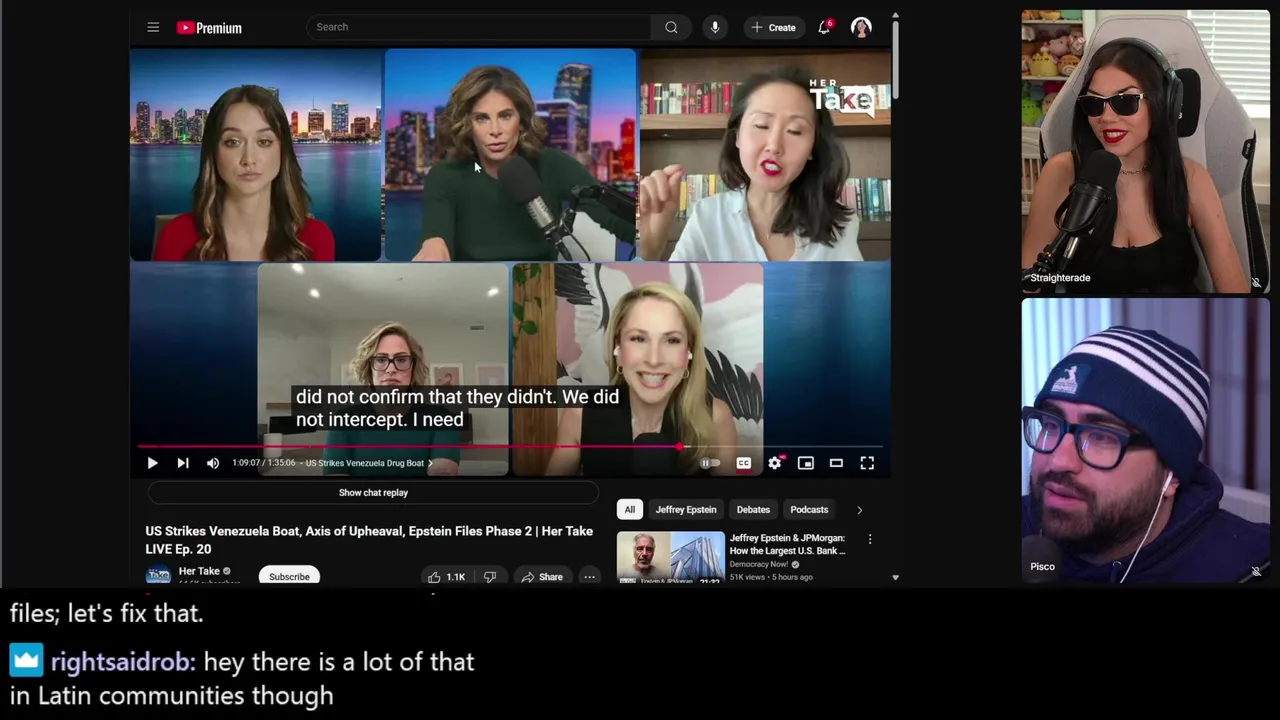Click the magnifier search button
Image resolution: width=1280 pixels, height=720 pixels.
pos(671,27)
